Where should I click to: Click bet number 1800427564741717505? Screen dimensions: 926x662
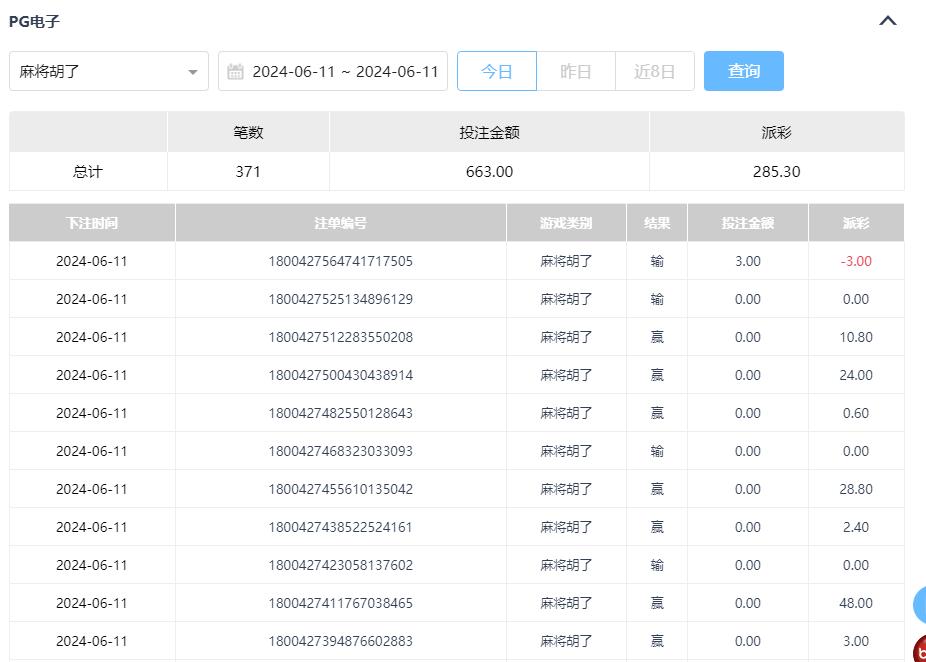coord(340,261)
